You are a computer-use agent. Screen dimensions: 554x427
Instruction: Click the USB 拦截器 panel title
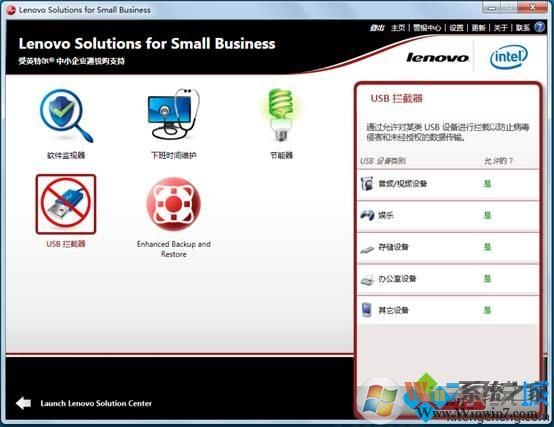[x=396, y=98]
